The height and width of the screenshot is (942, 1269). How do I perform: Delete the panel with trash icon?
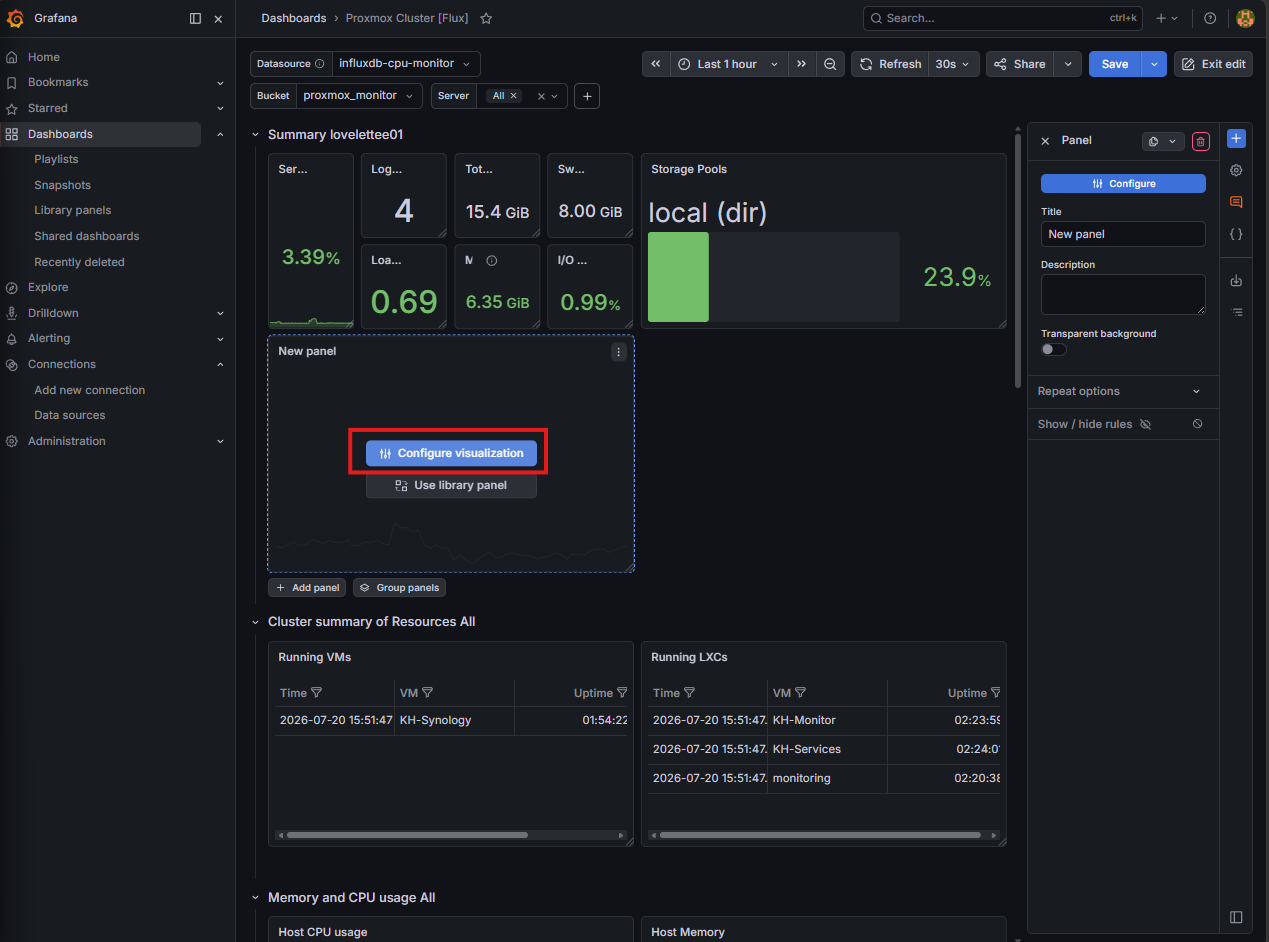pos(1200,142)
